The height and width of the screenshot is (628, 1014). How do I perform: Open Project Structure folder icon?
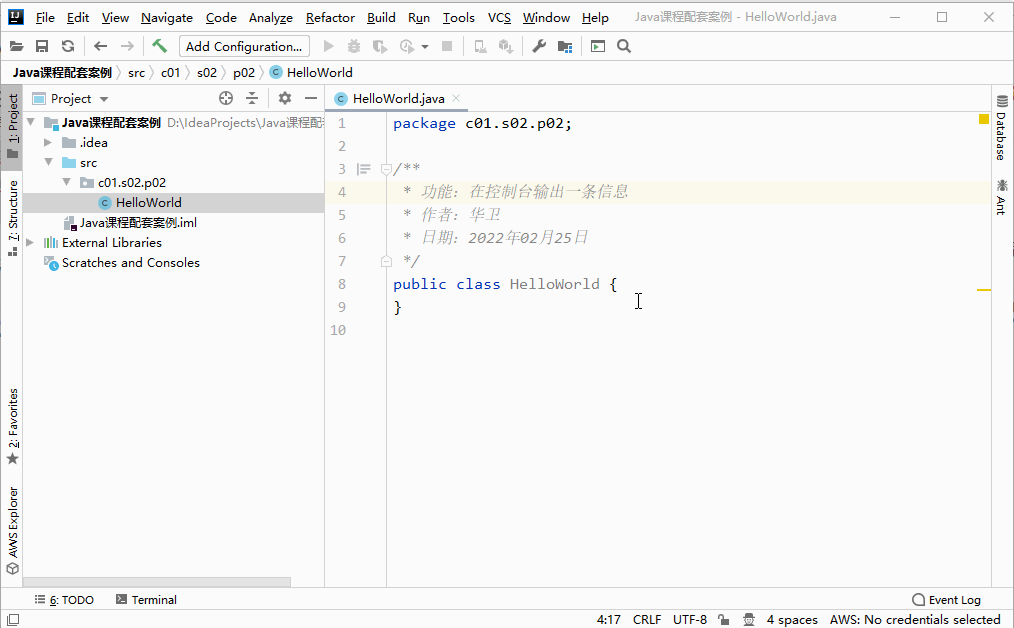coord(565,46)
